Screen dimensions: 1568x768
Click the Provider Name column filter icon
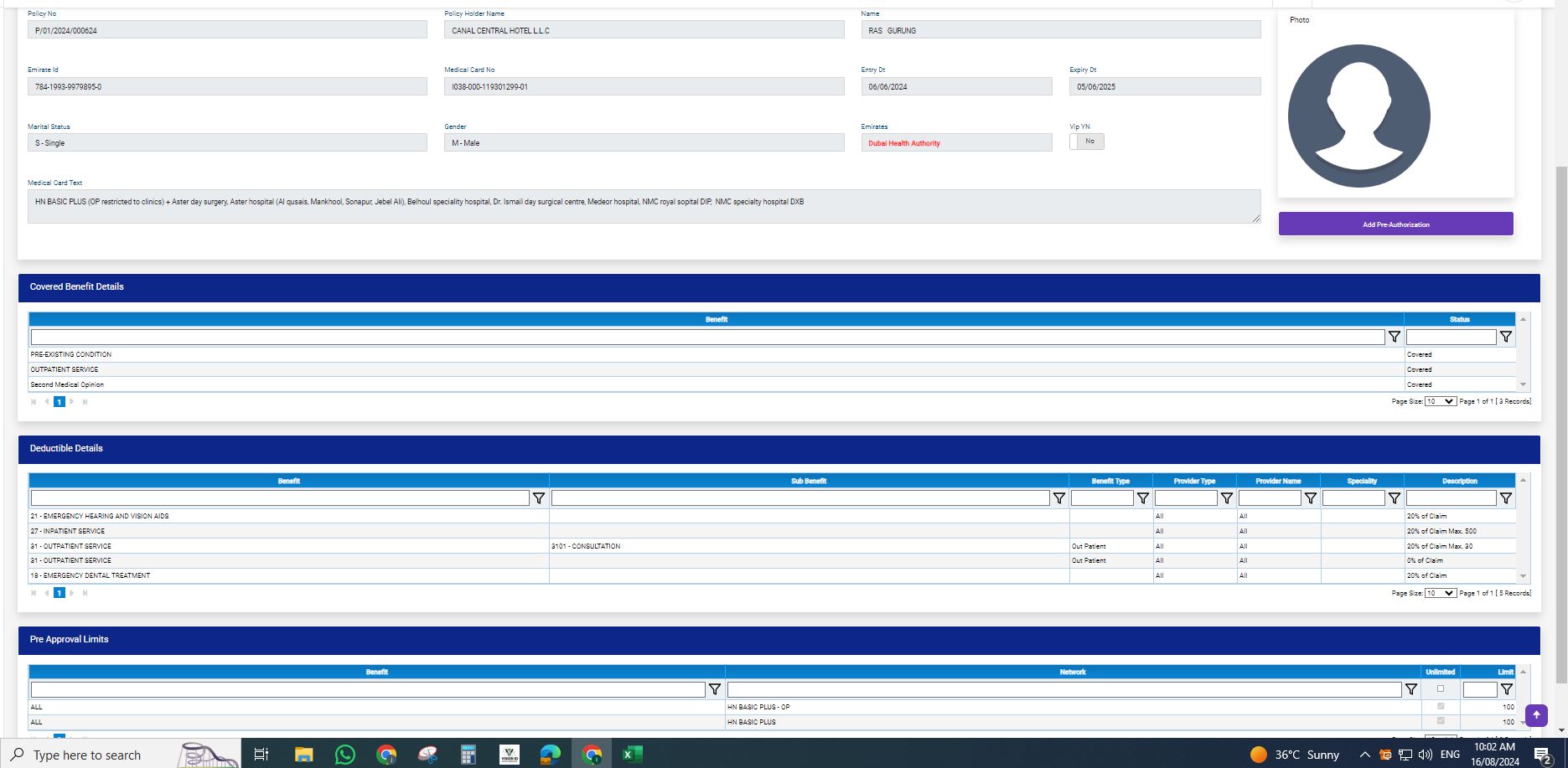tap(1310, 498)
